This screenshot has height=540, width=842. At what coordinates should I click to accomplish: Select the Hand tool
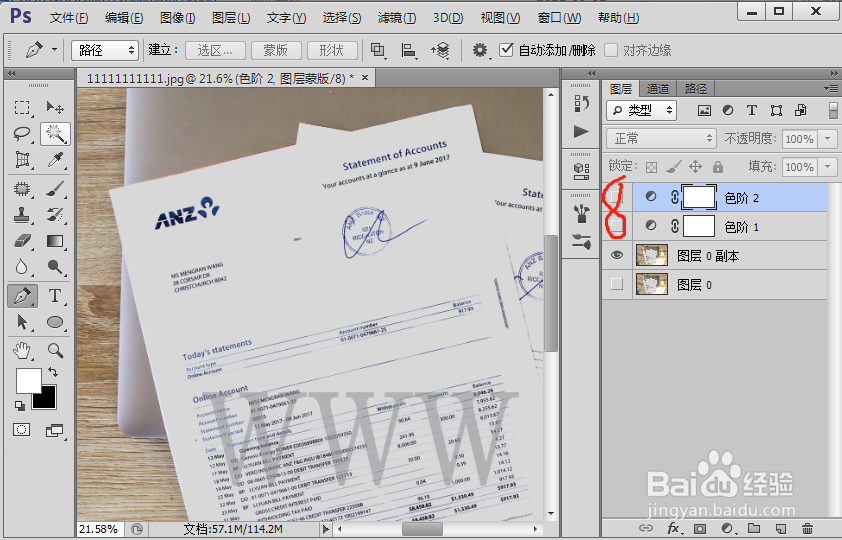[x=22, y=351]
